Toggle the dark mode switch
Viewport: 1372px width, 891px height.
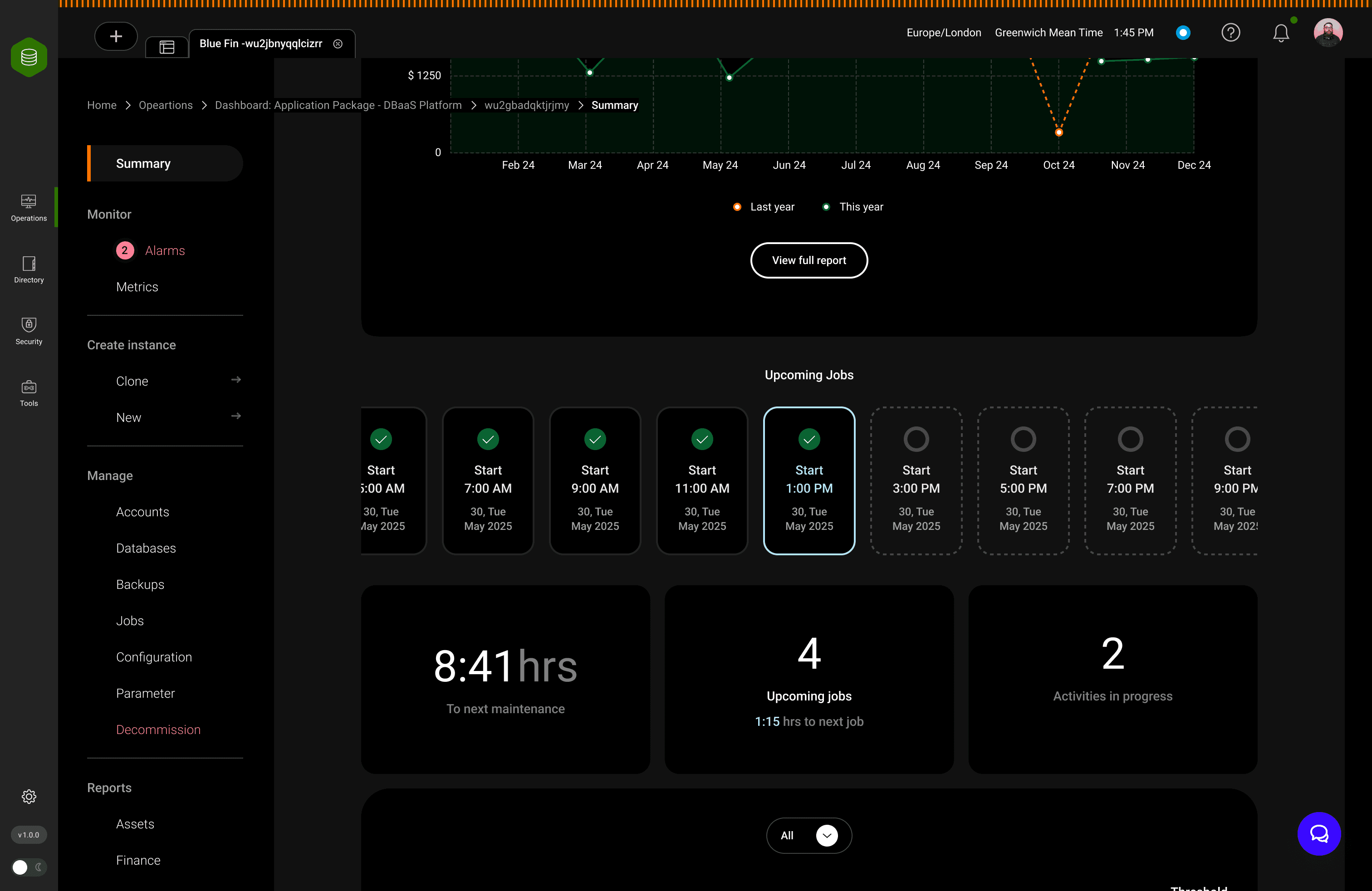pos(29,867)
